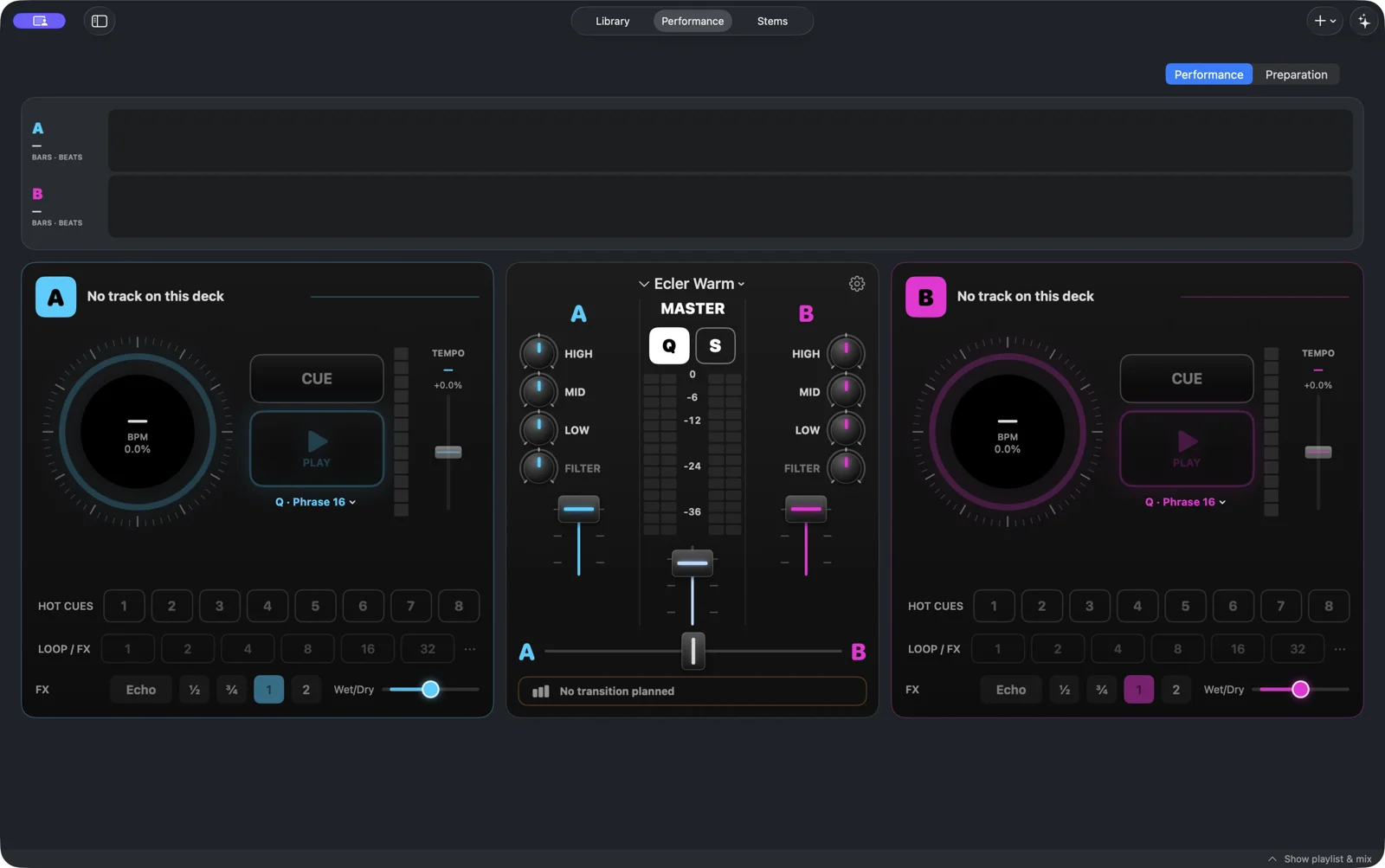Open Deck A loop more options ellipsis
The width and height of the screenshot is (1385, 868).
tap(470, 649)
